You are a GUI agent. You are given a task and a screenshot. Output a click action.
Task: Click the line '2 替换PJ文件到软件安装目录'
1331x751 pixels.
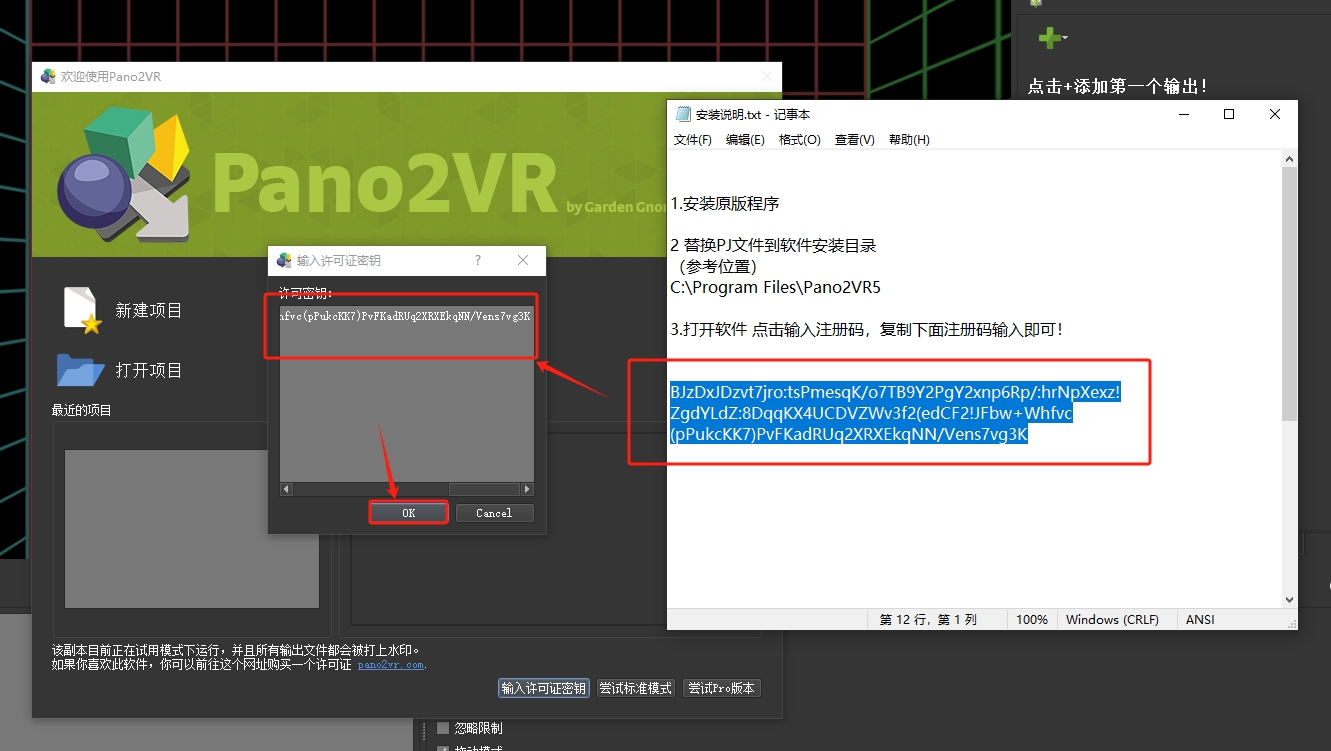(773, 245)
